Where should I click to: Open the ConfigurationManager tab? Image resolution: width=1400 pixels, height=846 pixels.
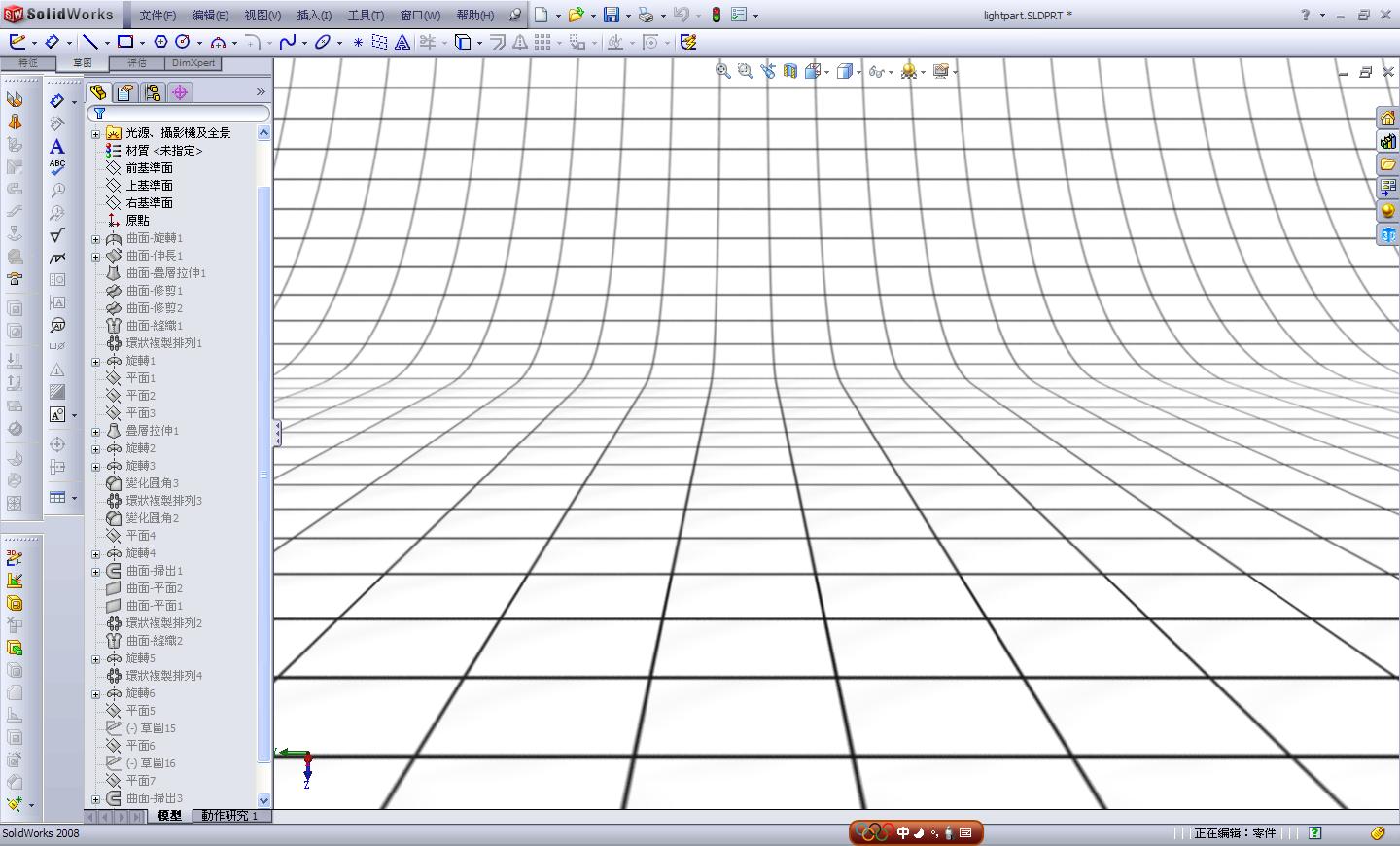pyautogui.click(x=153, y=92)
